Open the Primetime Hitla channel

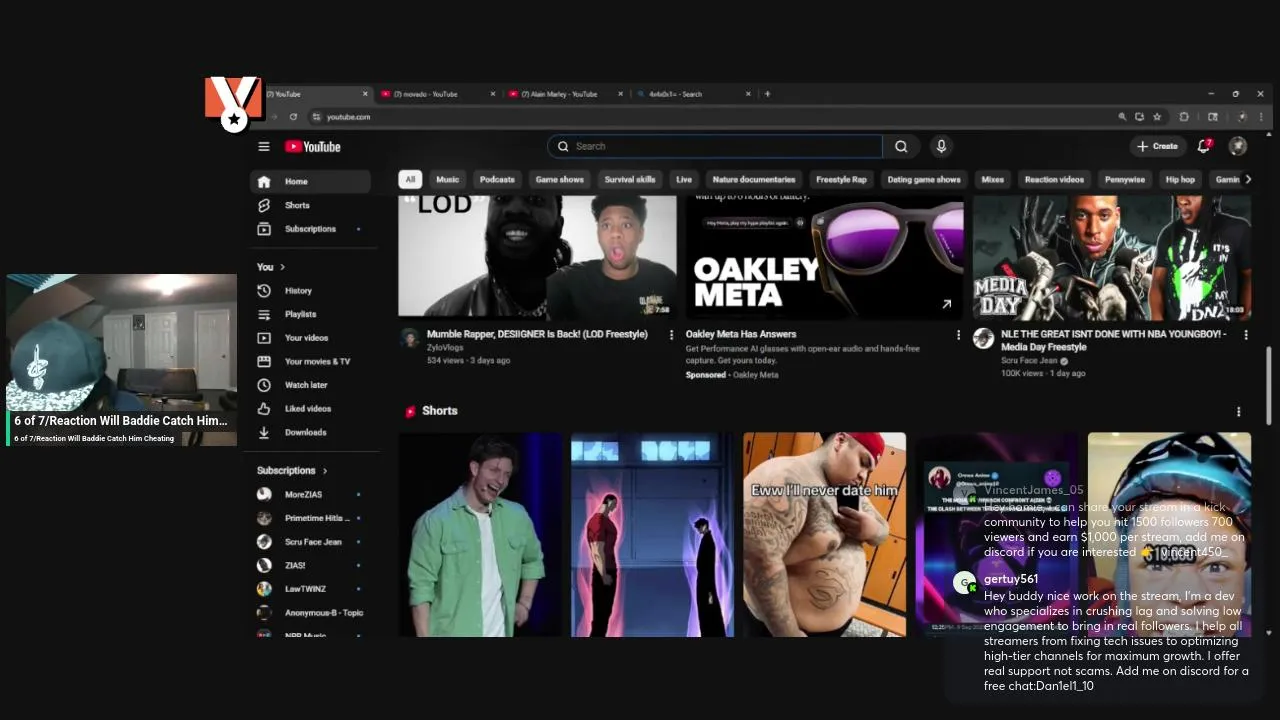pos(310,518)
